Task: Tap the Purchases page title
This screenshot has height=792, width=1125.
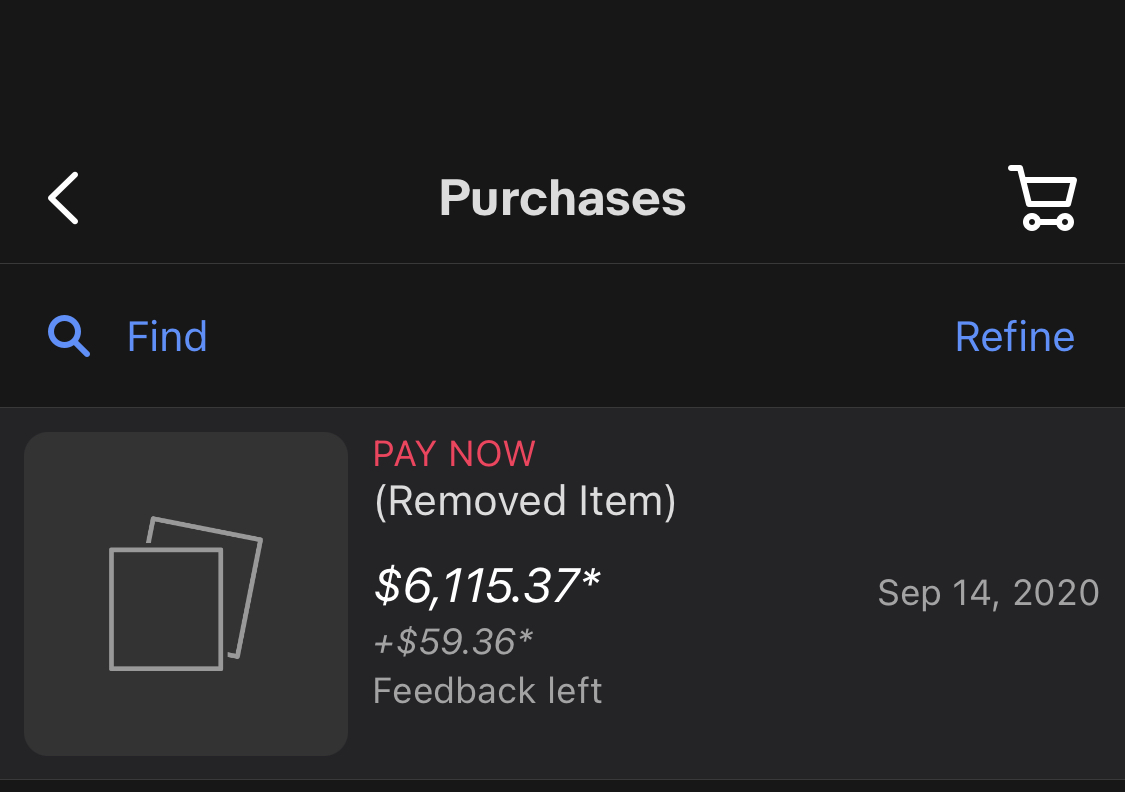Action: pos(562,198)
